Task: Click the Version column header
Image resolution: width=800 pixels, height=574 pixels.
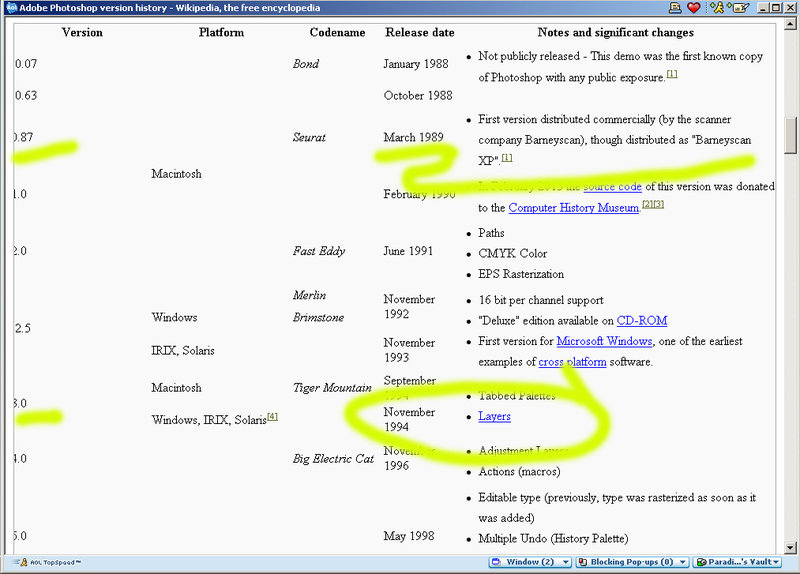Action: 82,32
